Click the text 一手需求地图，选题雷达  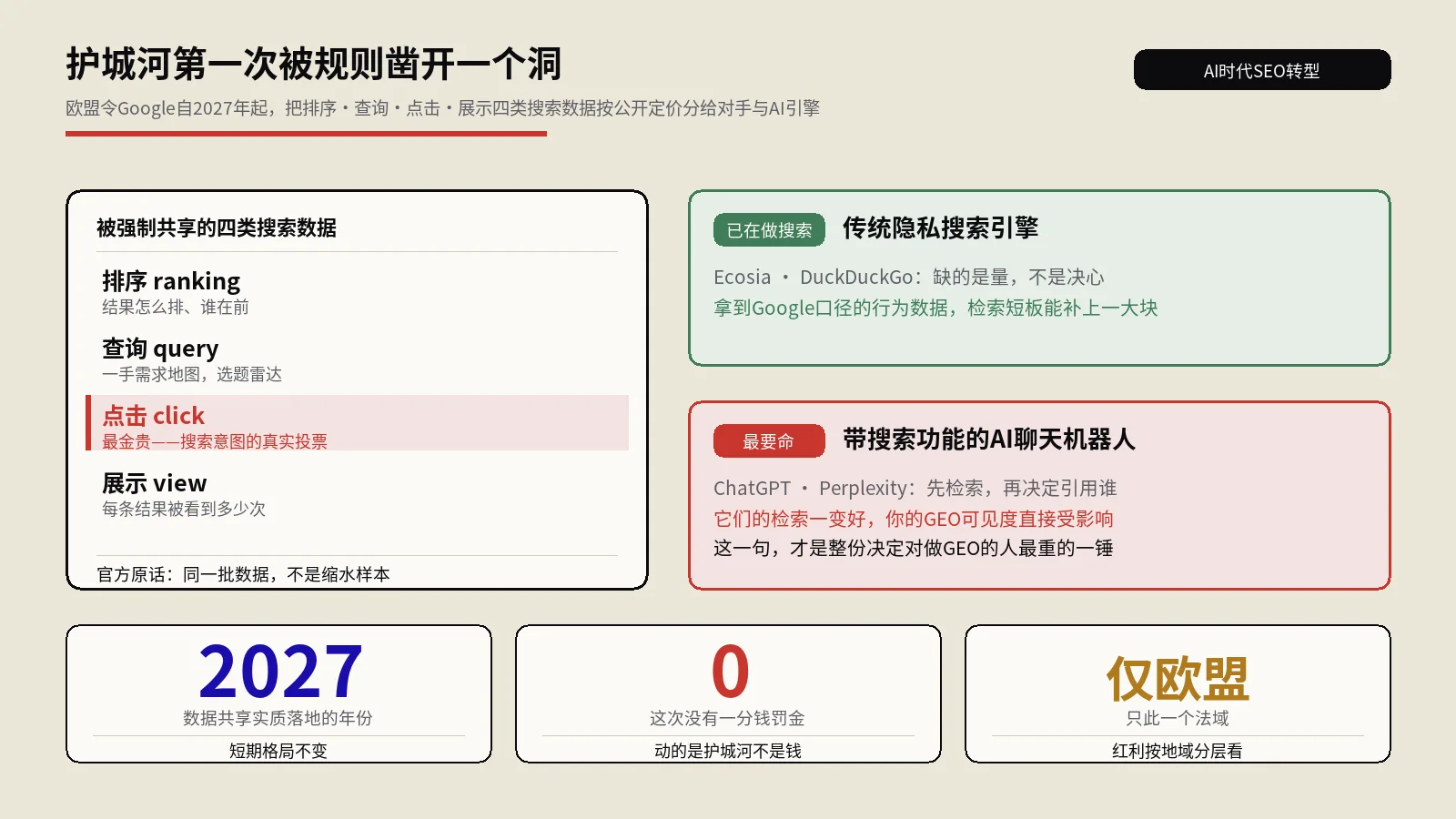pos(192,375)
